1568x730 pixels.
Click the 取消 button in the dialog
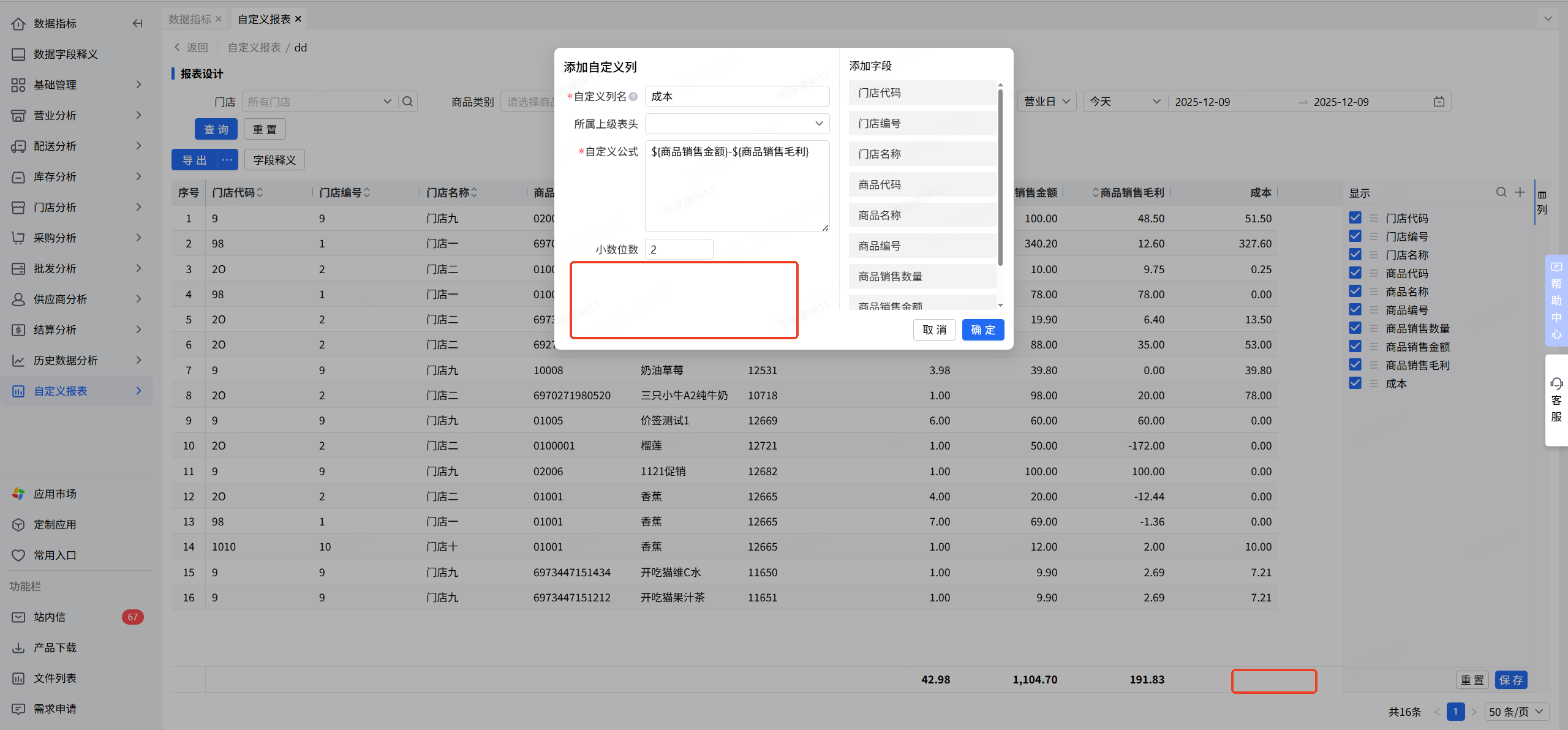[934, 329]
